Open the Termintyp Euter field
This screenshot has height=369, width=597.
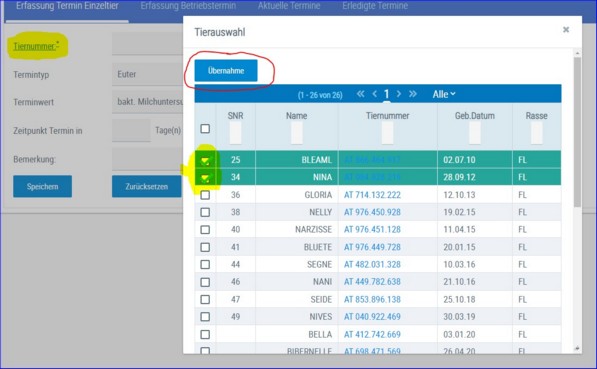[148, 74]
